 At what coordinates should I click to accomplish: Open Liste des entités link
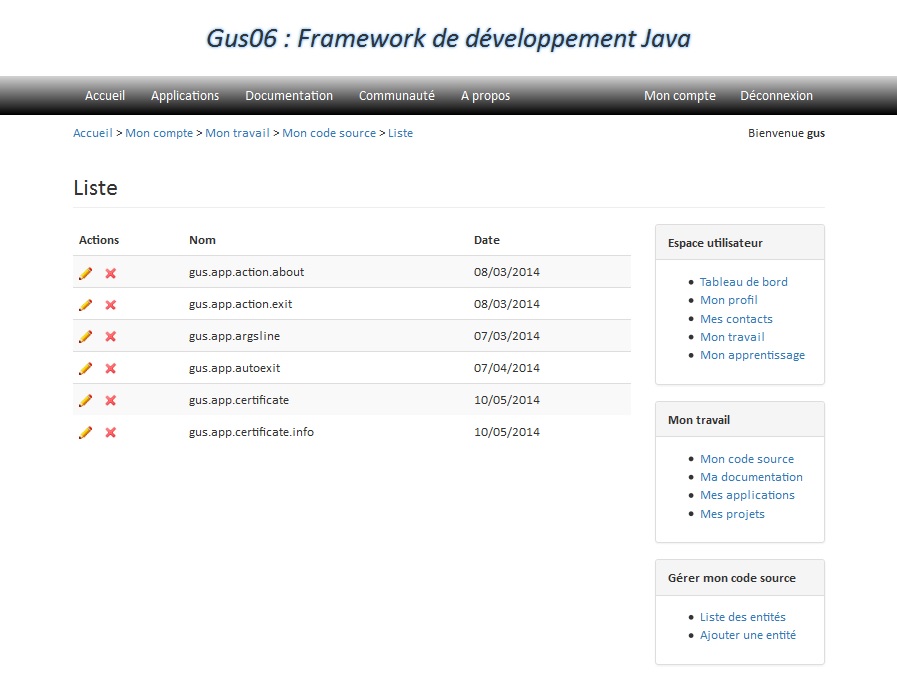pos(743,617)
